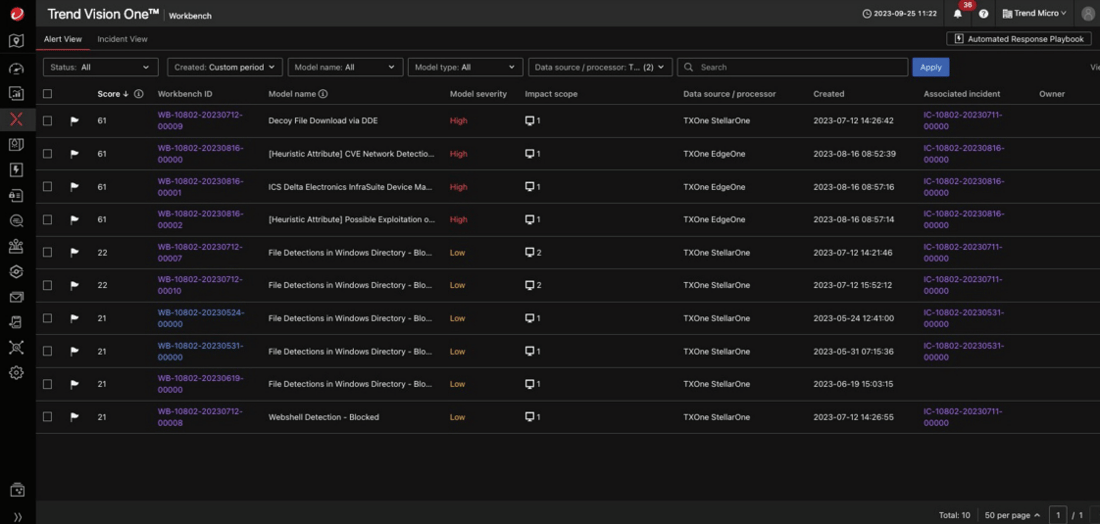Expand the Model type dropdown
The width and height of the screenshot is (1100, 524).
[465, 67]
